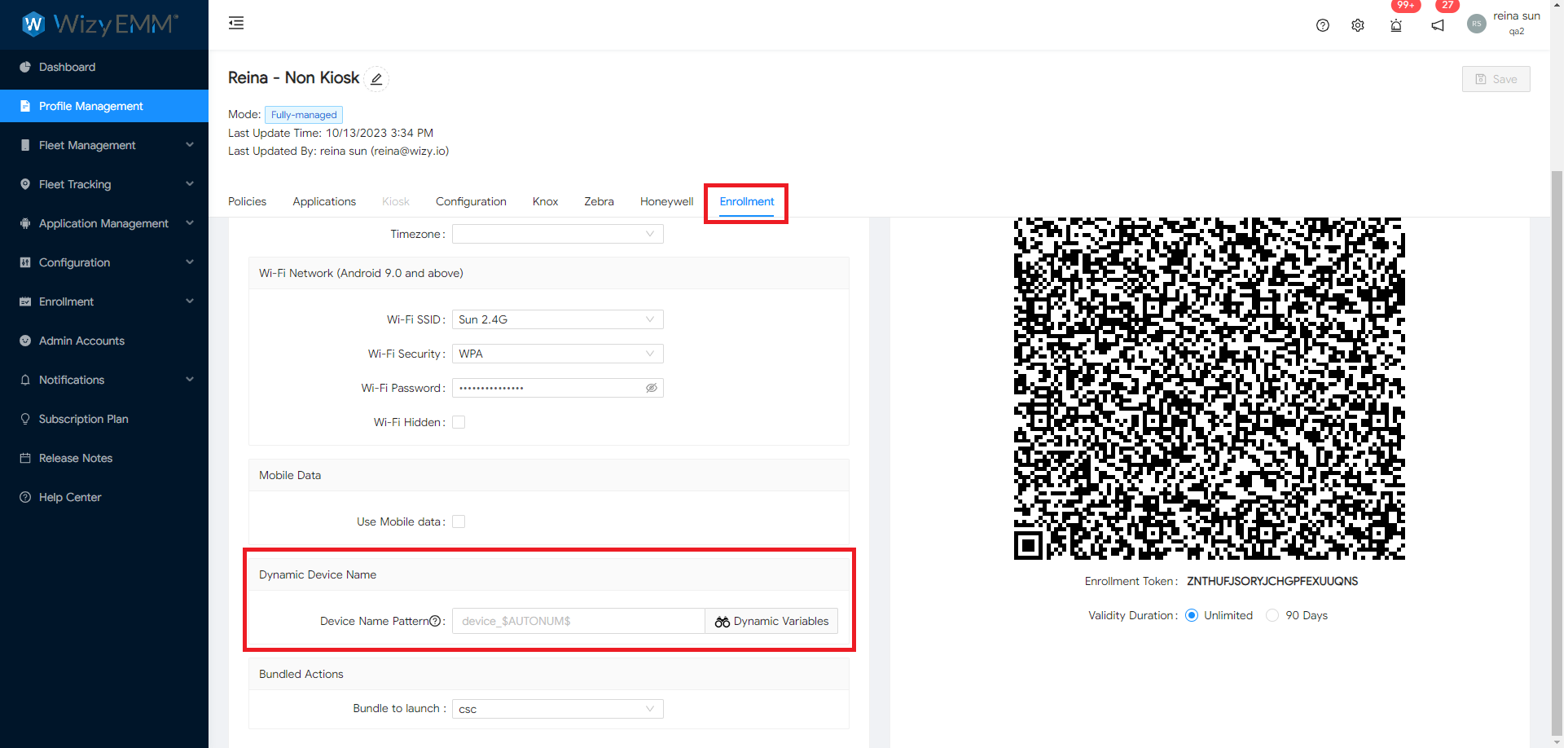Image resolution: width=1568 pixels, height=748 pixels.
Task: Click the WizyEMM logo
Action: click(99, 24)
